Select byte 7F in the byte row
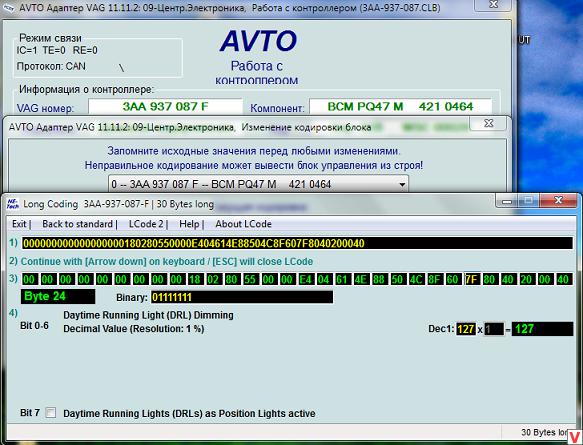 [x=471, y=279]
